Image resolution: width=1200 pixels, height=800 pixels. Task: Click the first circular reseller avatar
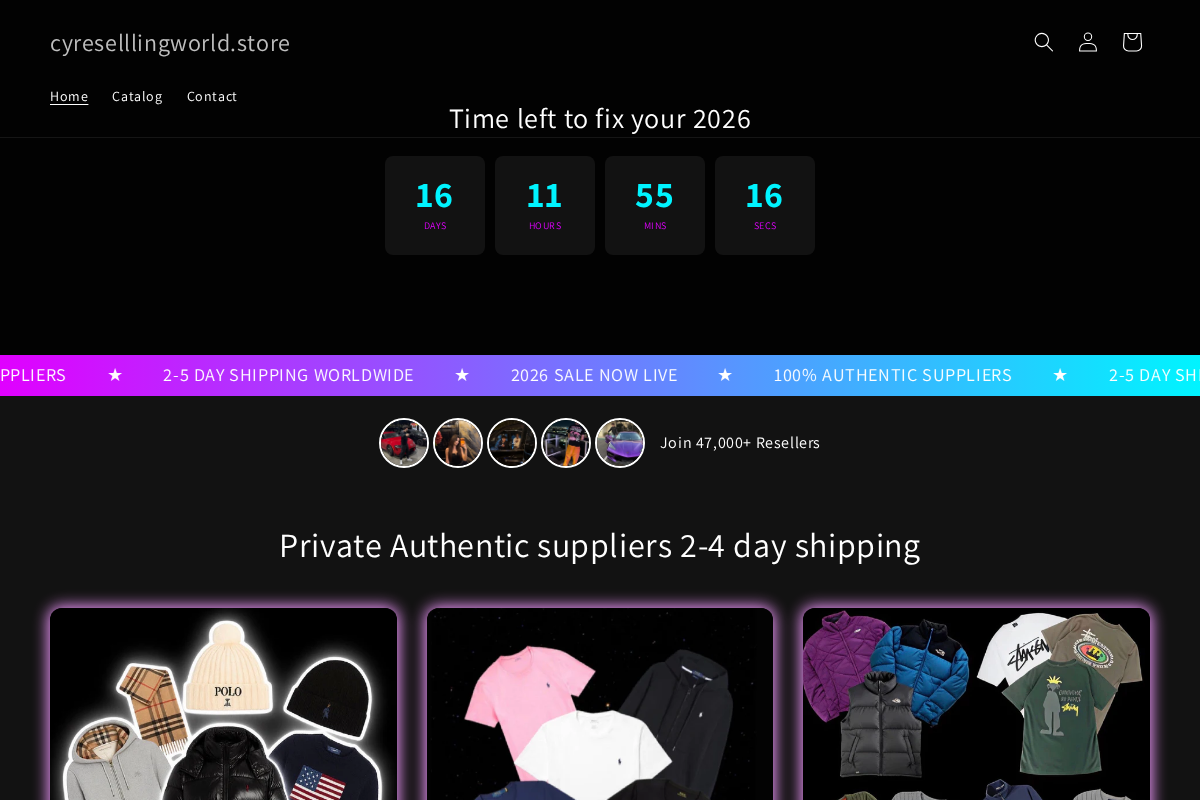(403, 442)
